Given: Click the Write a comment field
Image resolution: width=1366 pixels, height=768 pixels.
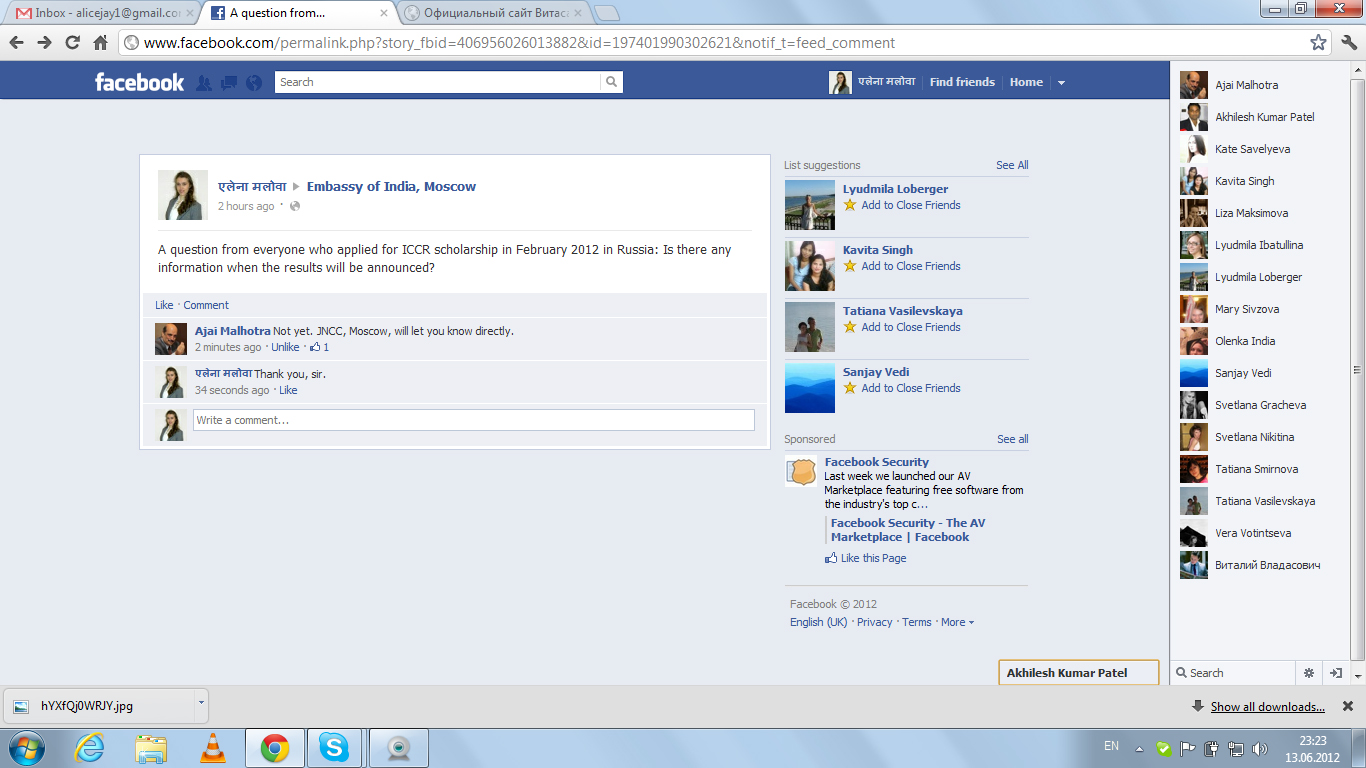Looking at the screenshot, I should click(473, 420).
